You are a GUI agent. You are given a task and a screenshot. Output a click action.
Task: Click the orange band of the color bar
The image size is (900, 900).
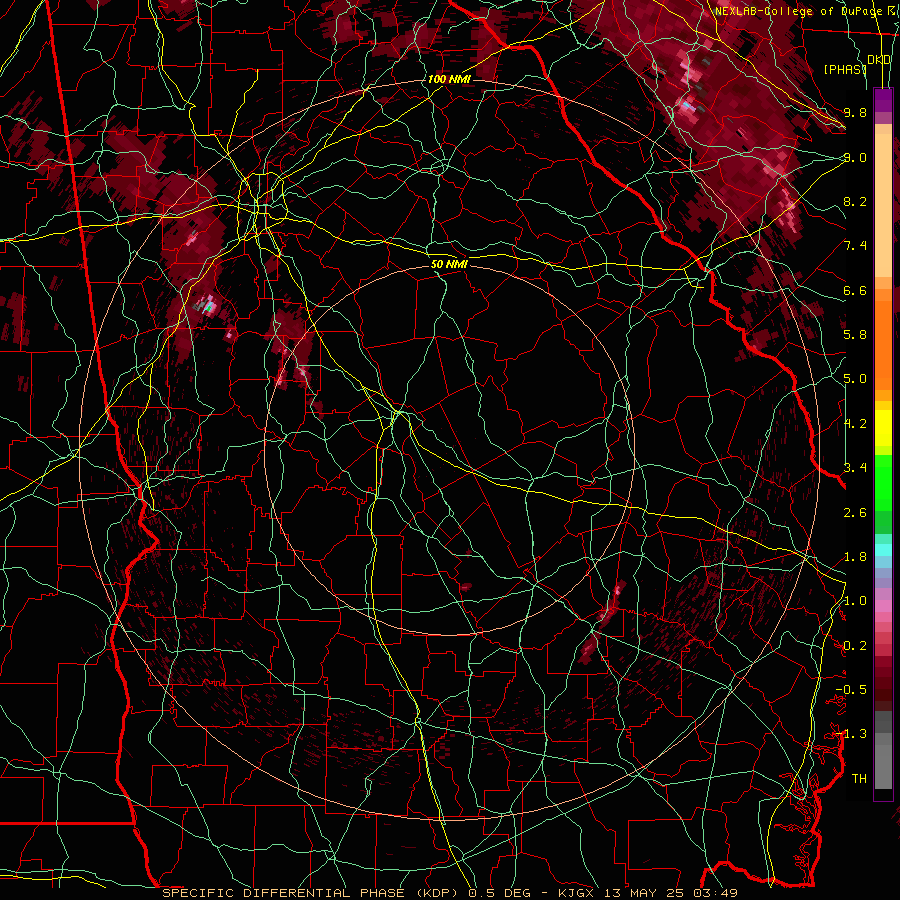(883, 346)
